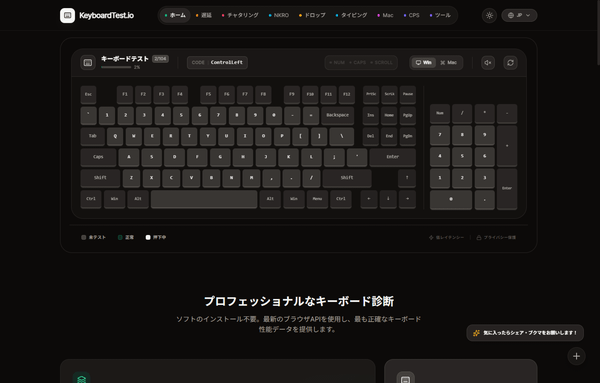Click the 2% test progress bar
600x383 pixels.
[116, 67]
